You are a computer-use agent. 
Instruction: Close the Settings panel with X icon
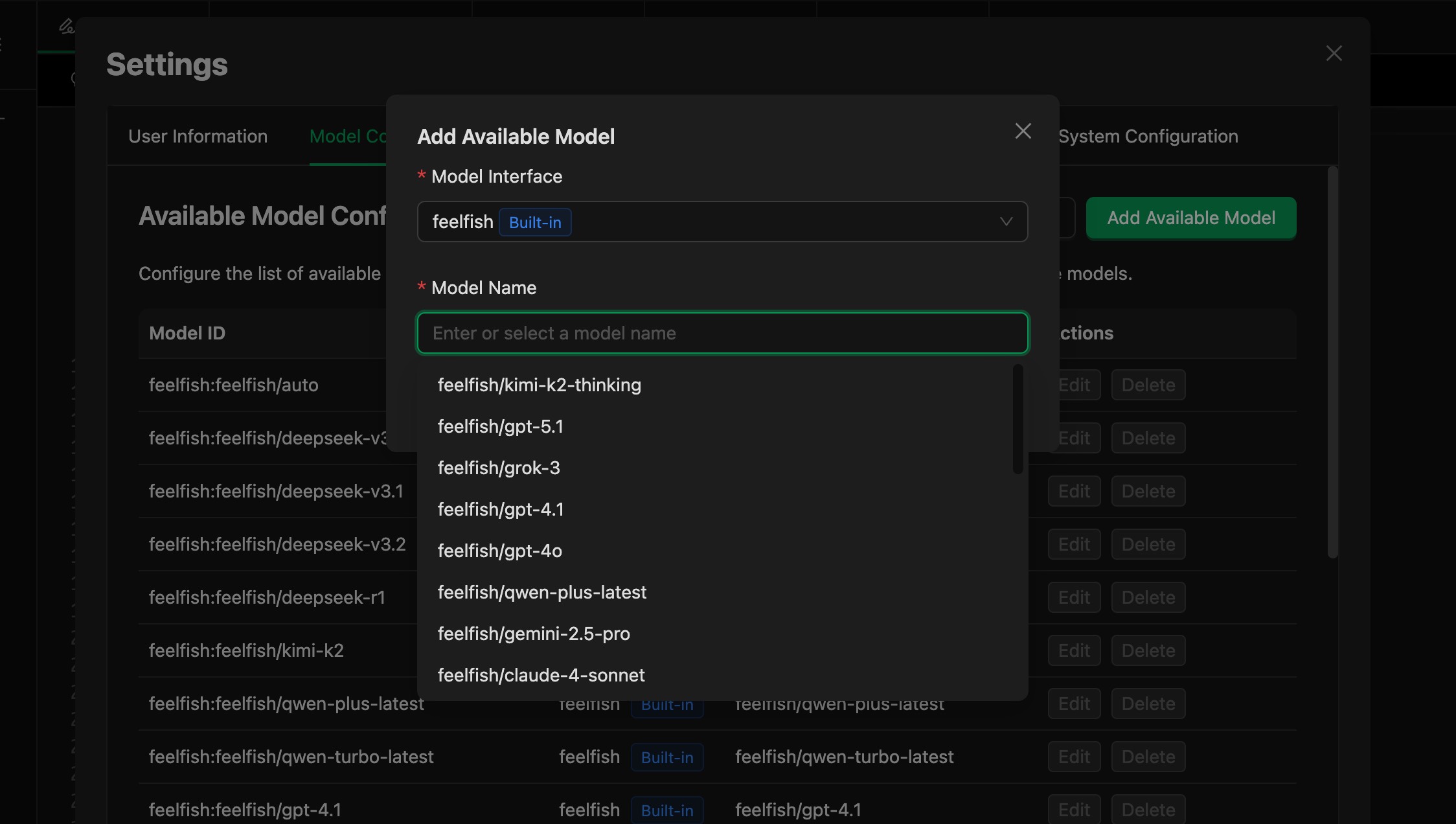pyautogui.click(x=1334, y=54)
